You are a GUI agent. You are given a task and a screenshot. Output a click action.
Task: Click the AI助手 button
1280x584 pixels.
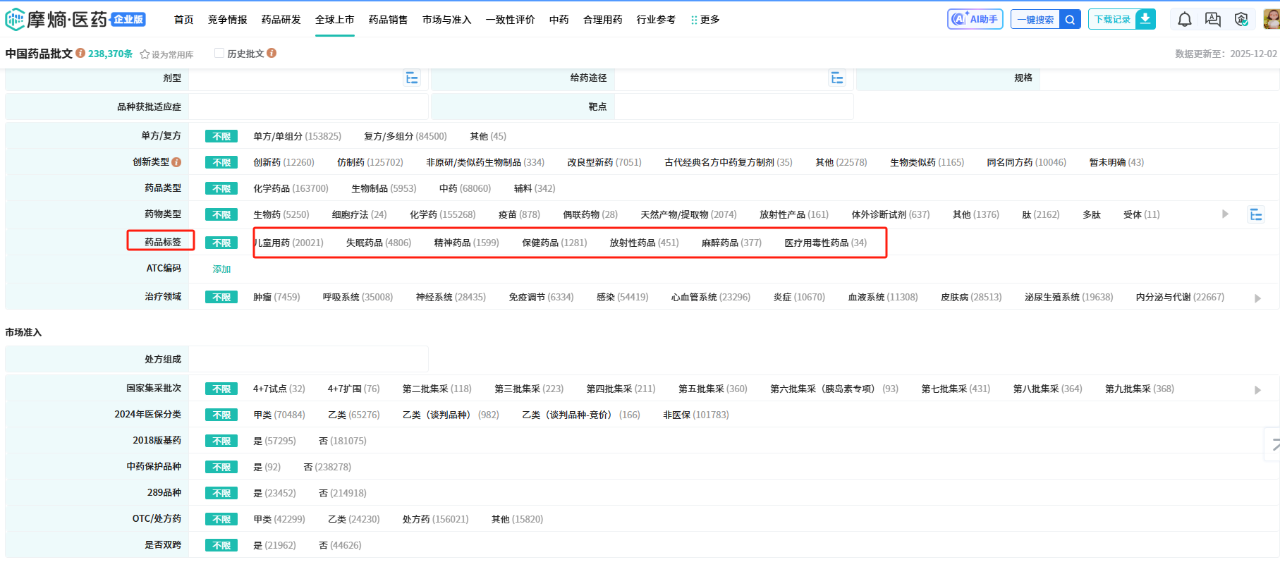tap(974, 19)
